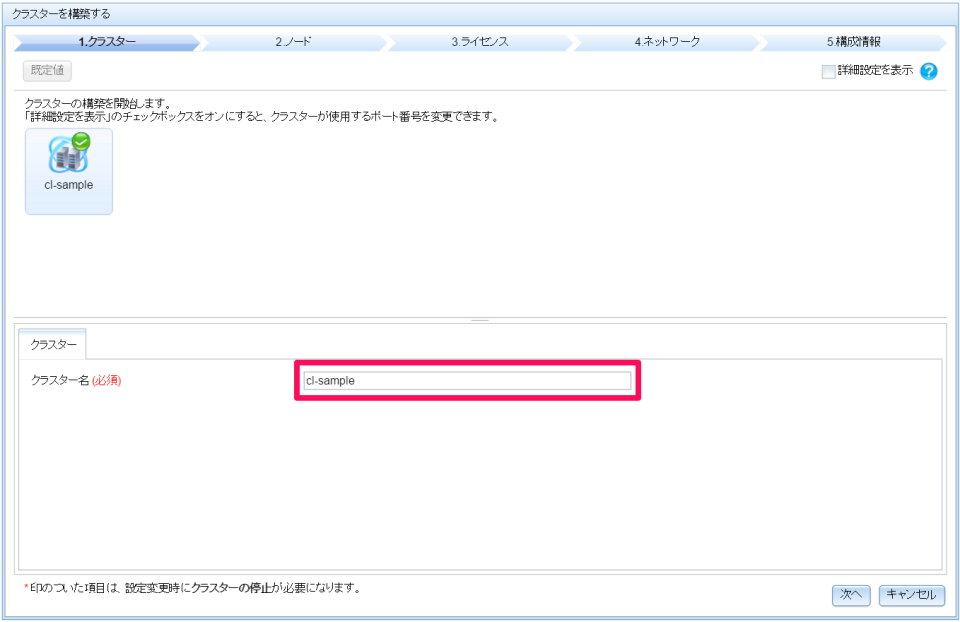Open help via the blue question mark icon
Screen dimensions: 960x622
(929, 71)
